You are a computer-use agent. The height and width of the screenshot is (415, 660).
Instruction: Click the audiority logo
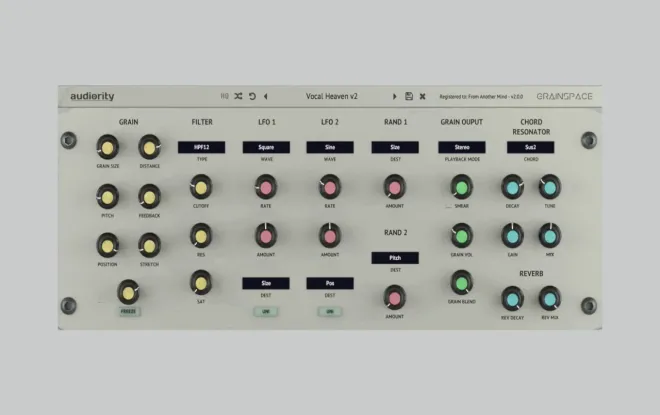pos(92,96)
